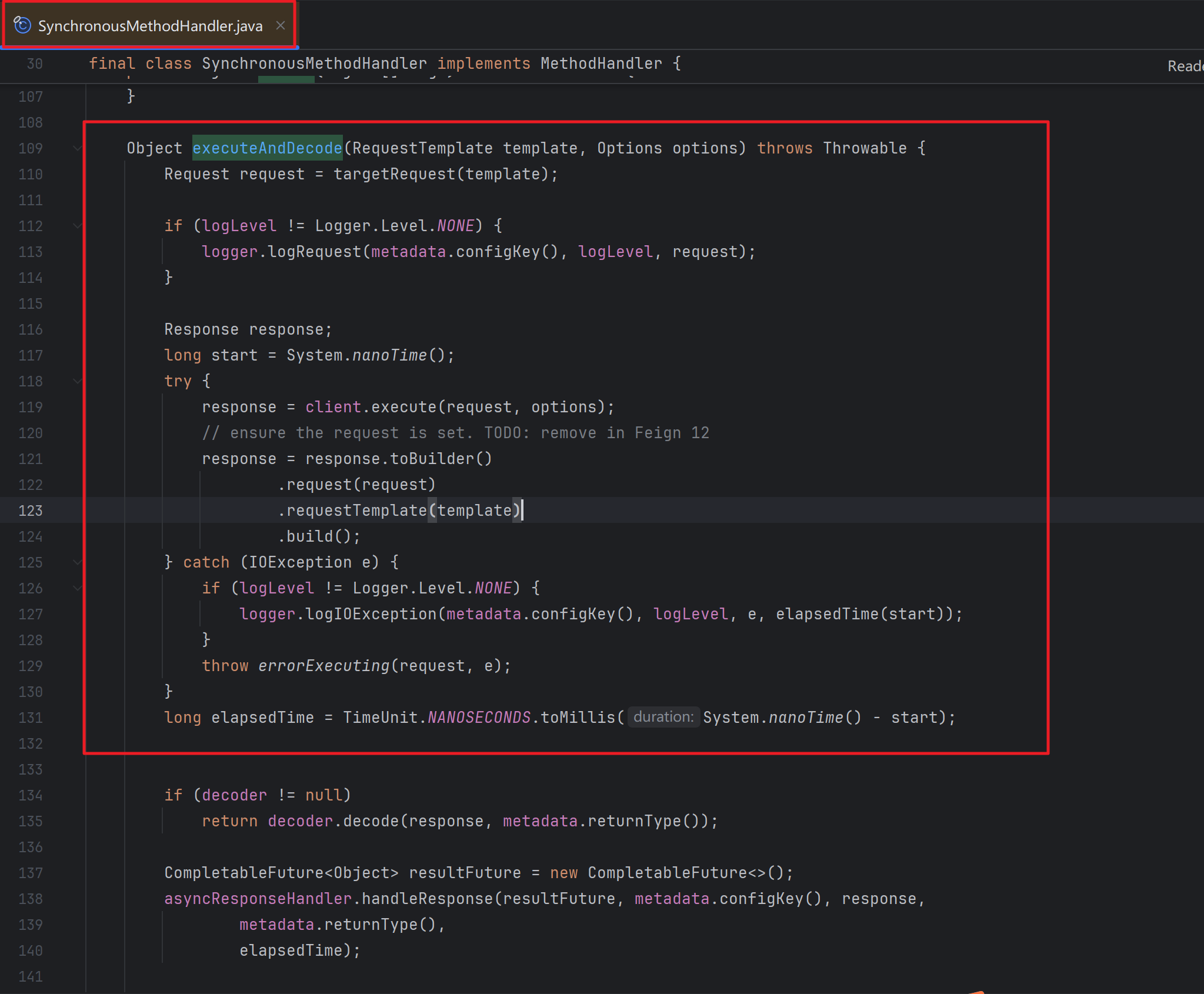Click IOException in the catch clause

pyautogui.click(x=300, y=562)
